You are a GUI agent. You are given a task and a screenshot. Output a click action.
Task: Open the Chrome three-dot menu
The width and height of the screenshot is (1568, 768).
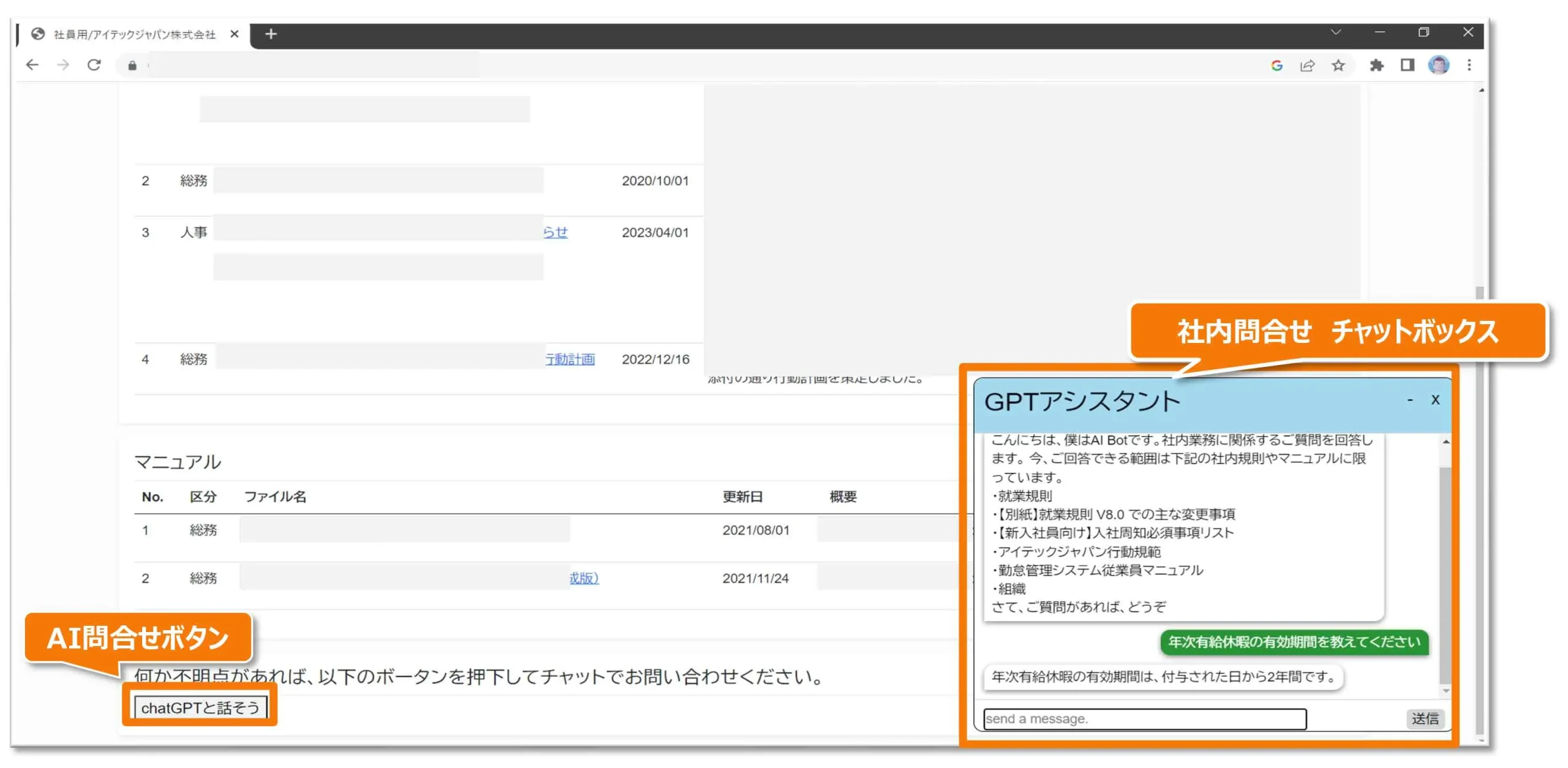tap(1469, 65)
